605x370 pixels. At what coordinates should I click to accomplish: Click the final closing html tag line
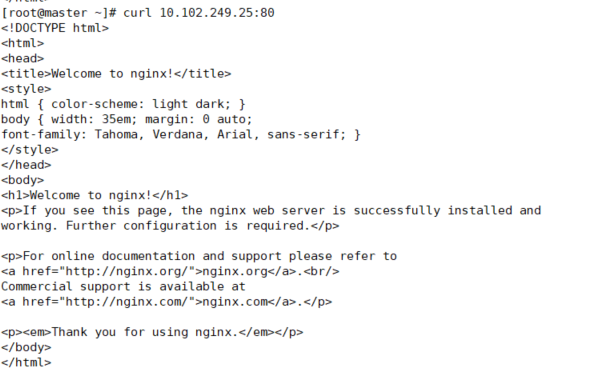pos(26,363)
